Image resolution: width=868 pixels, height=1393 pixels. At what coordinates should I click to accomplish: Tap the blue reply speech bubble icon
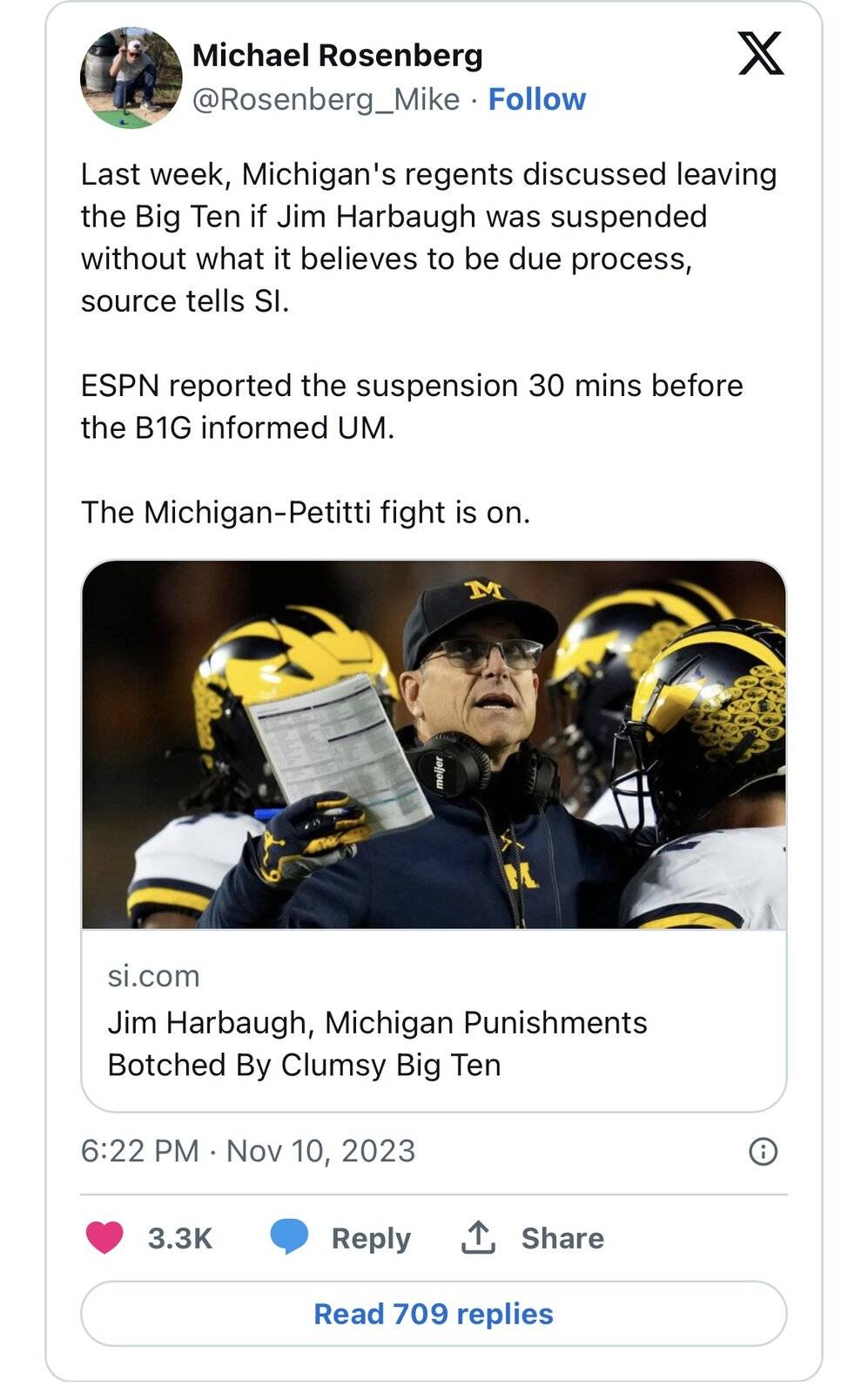pyautogui.click(x=289, y=1237)
